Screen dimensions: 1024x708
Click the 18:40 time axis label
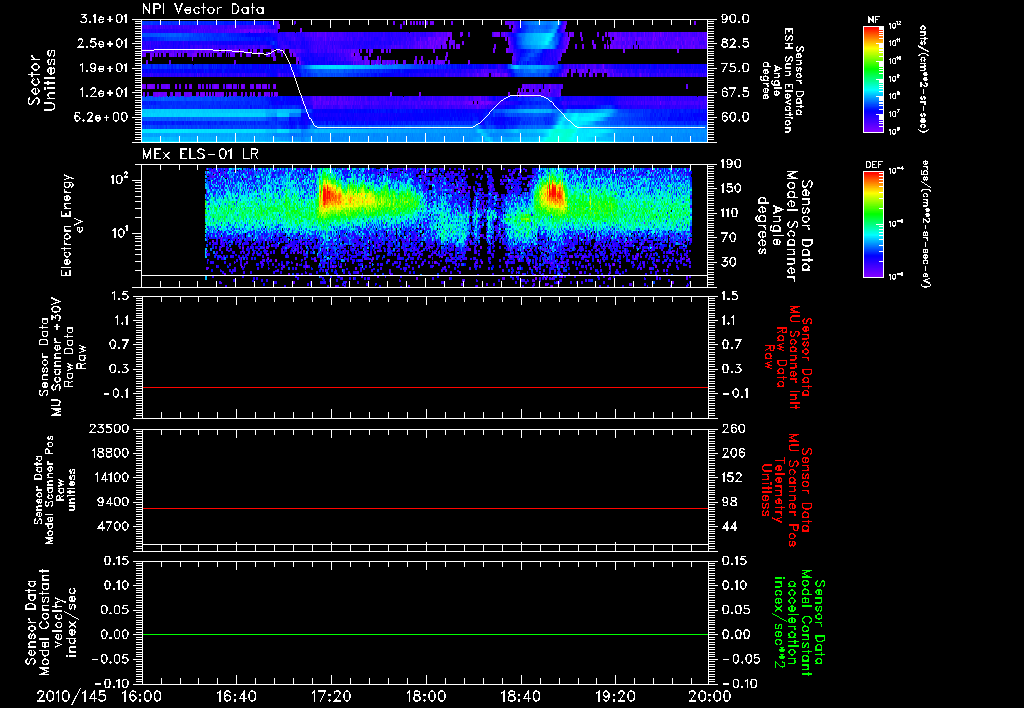520,696
